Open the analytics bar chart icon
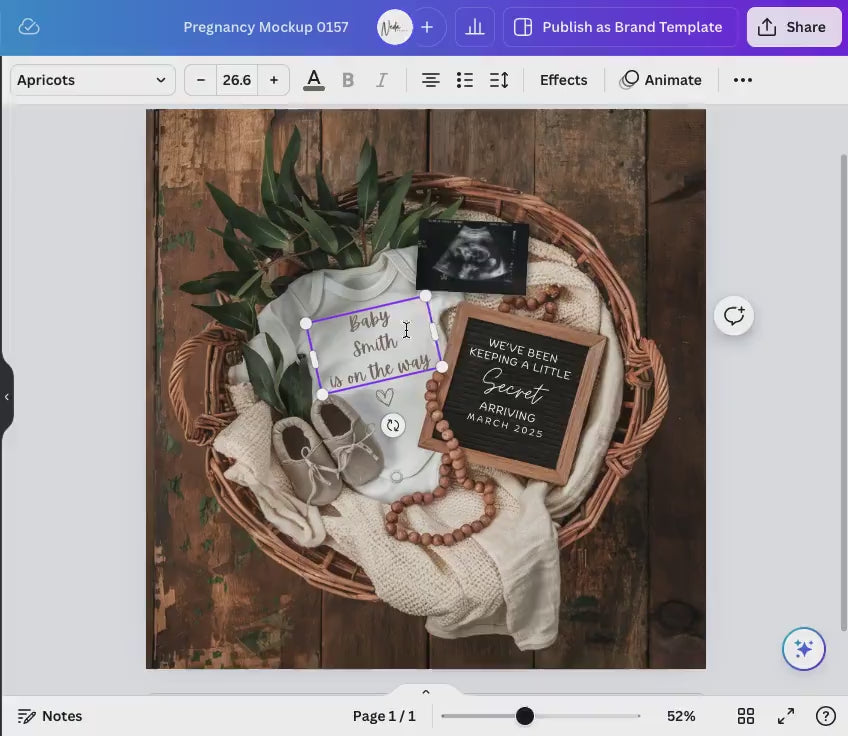Viewport: 848px width, 736px height. click(x=475, y=27)
